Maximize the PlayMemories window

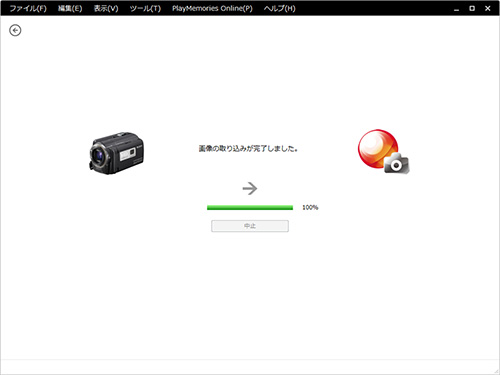(472, 8)
